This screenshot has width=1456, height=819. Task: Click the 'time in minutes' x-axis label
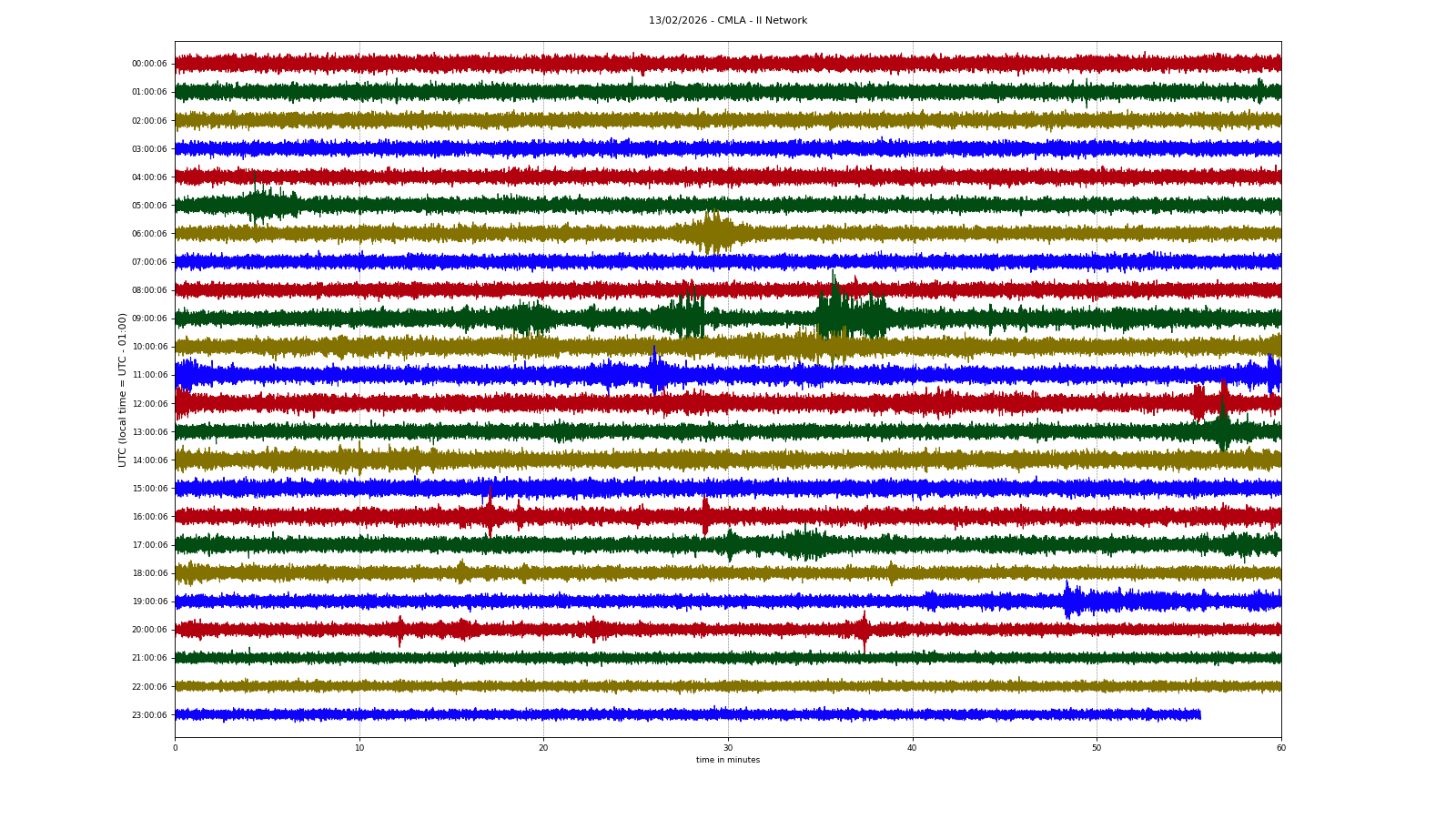point(727,760)
